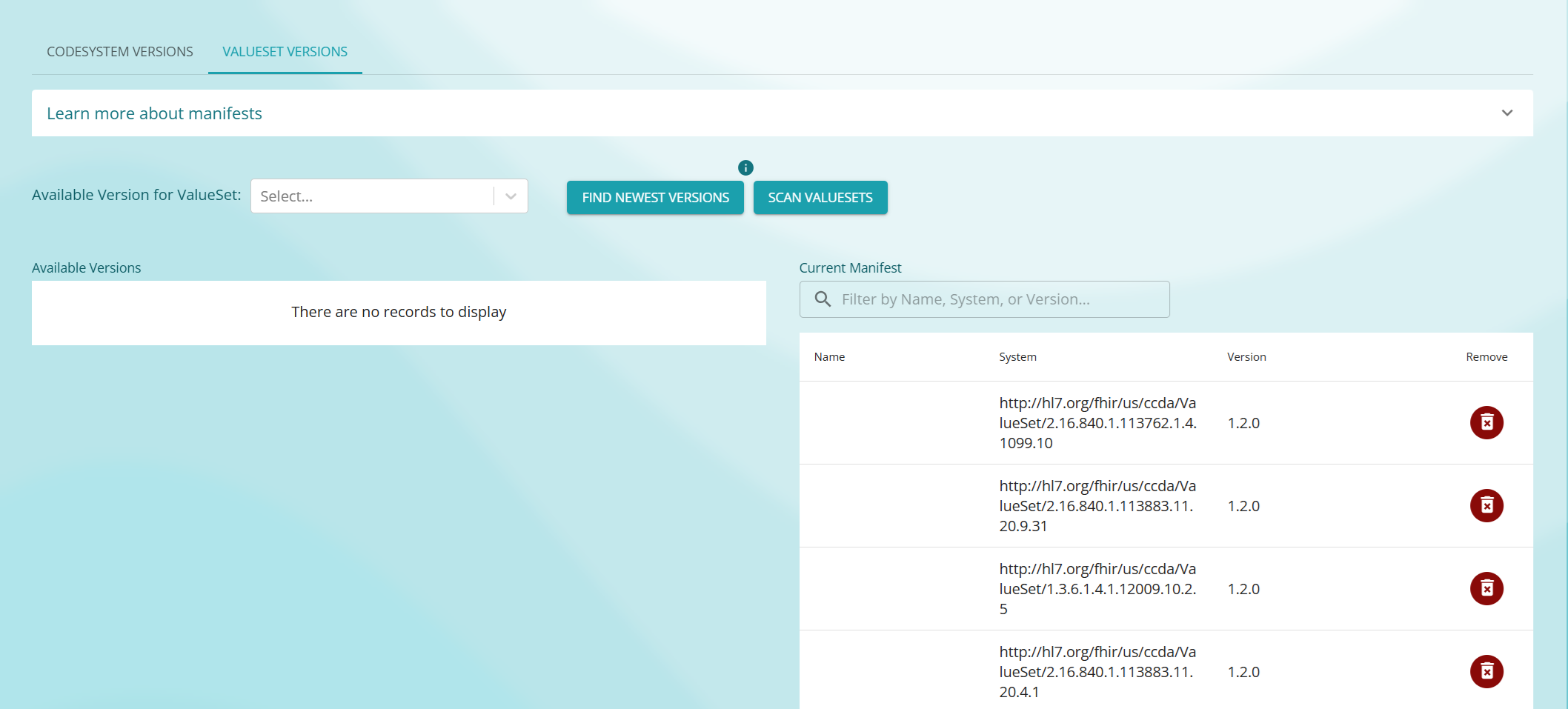Sort by the Version column header
The height and width of the screenshot is (709, 1568).
point(1246,357)
